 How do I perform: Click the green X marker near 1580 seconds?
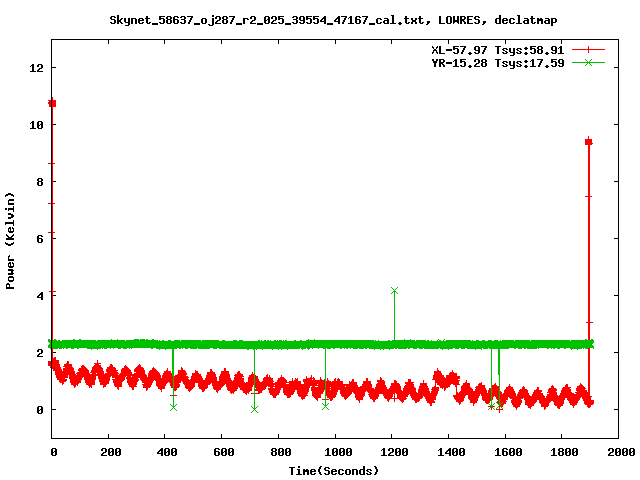[x=499, y=405]
